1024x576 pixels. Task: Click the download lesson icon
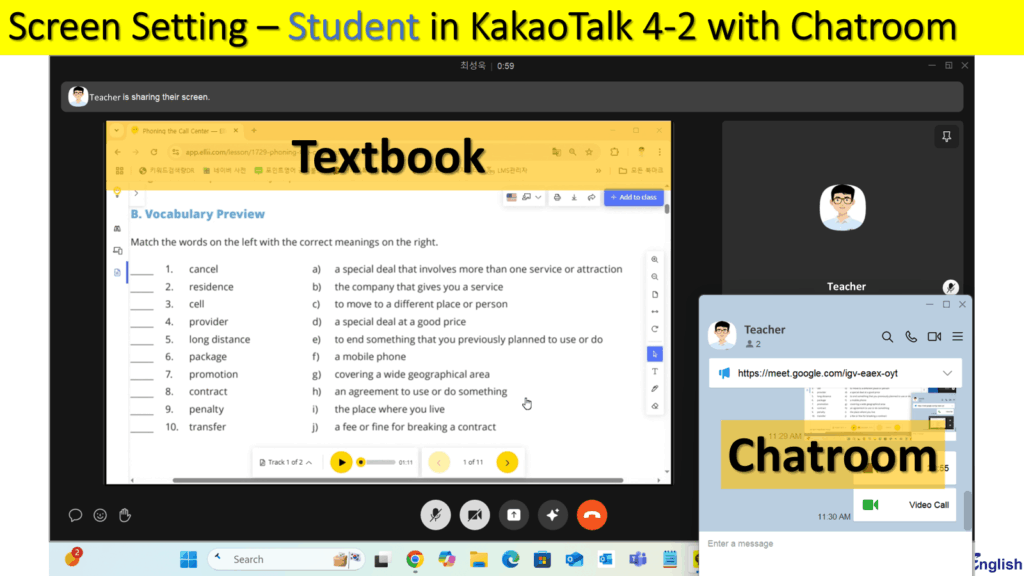pyautogui.click(x=574, y=197)
